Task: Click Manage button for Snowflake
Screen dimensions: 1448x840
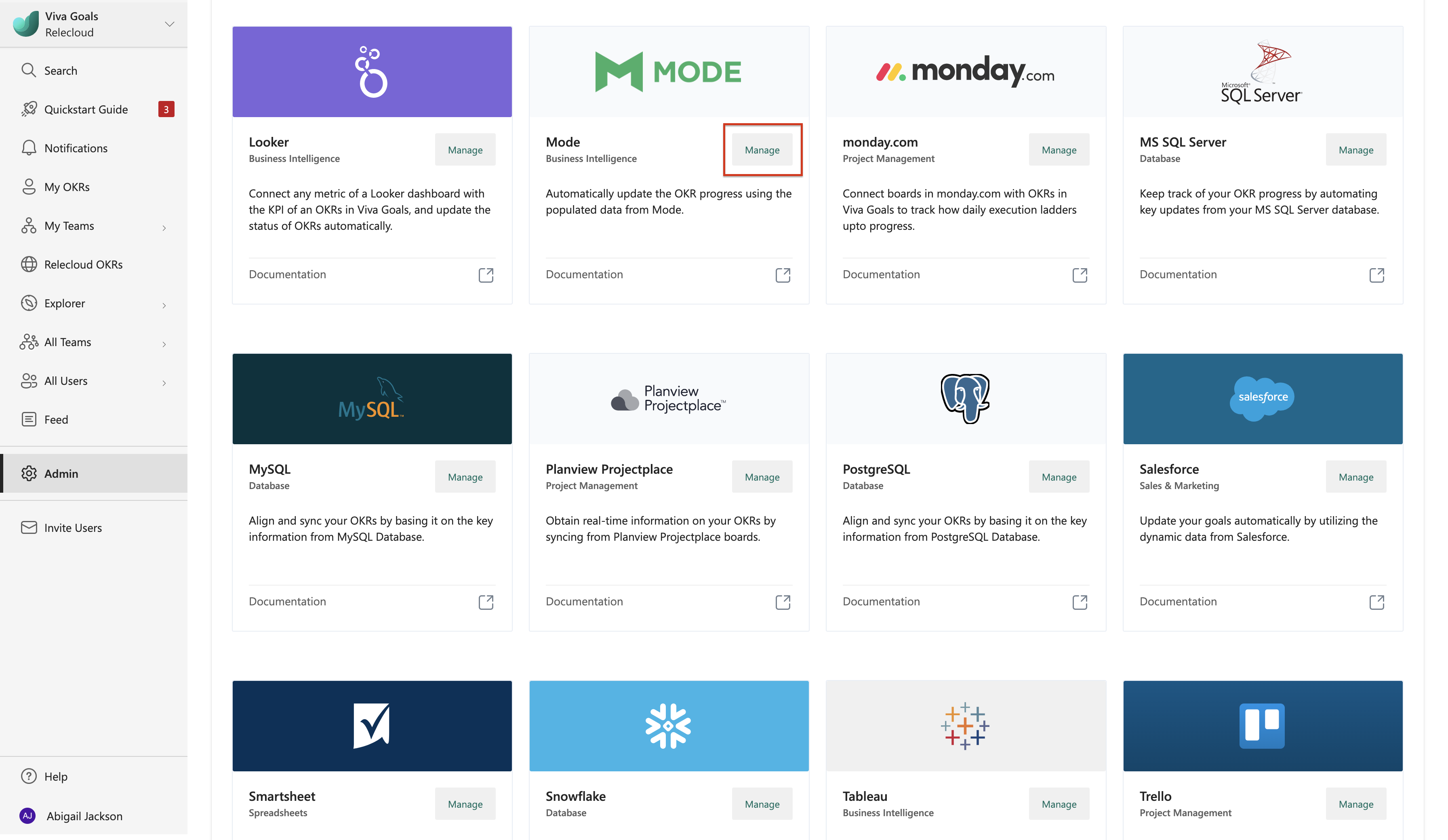Action: pos(762,804)
